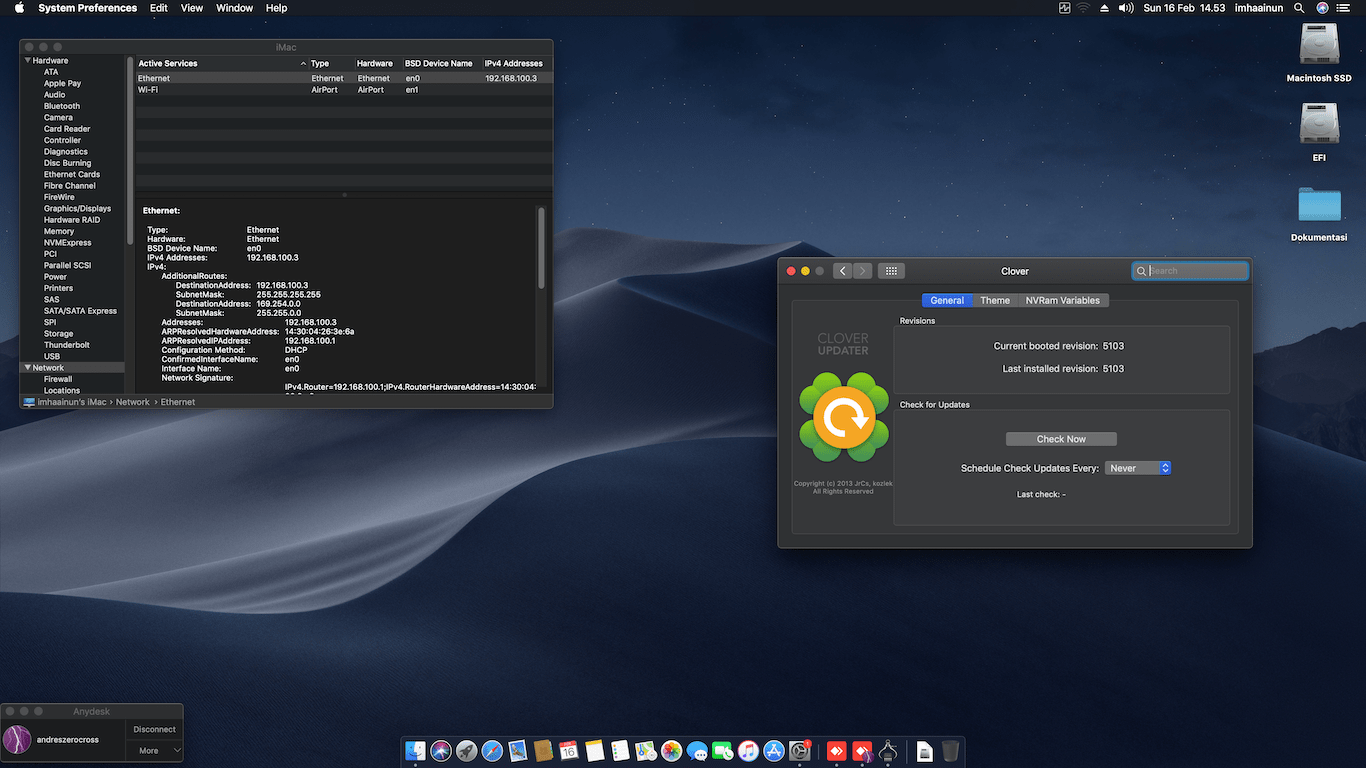Click the sidebar scrollbar in iMac window

click(130, 150)
